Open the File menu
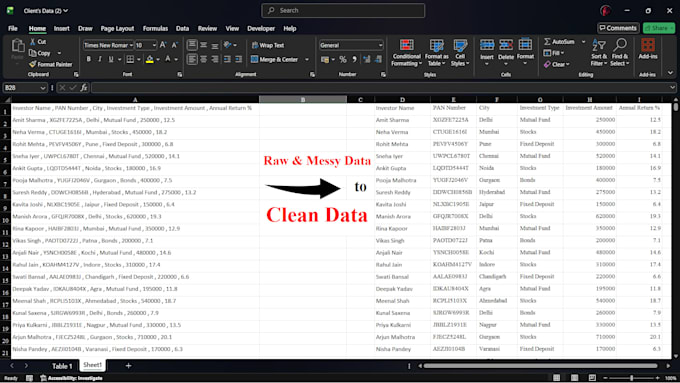Image resolution: width=680 pixels, height=383 pixels. click(x=13, y=28)
